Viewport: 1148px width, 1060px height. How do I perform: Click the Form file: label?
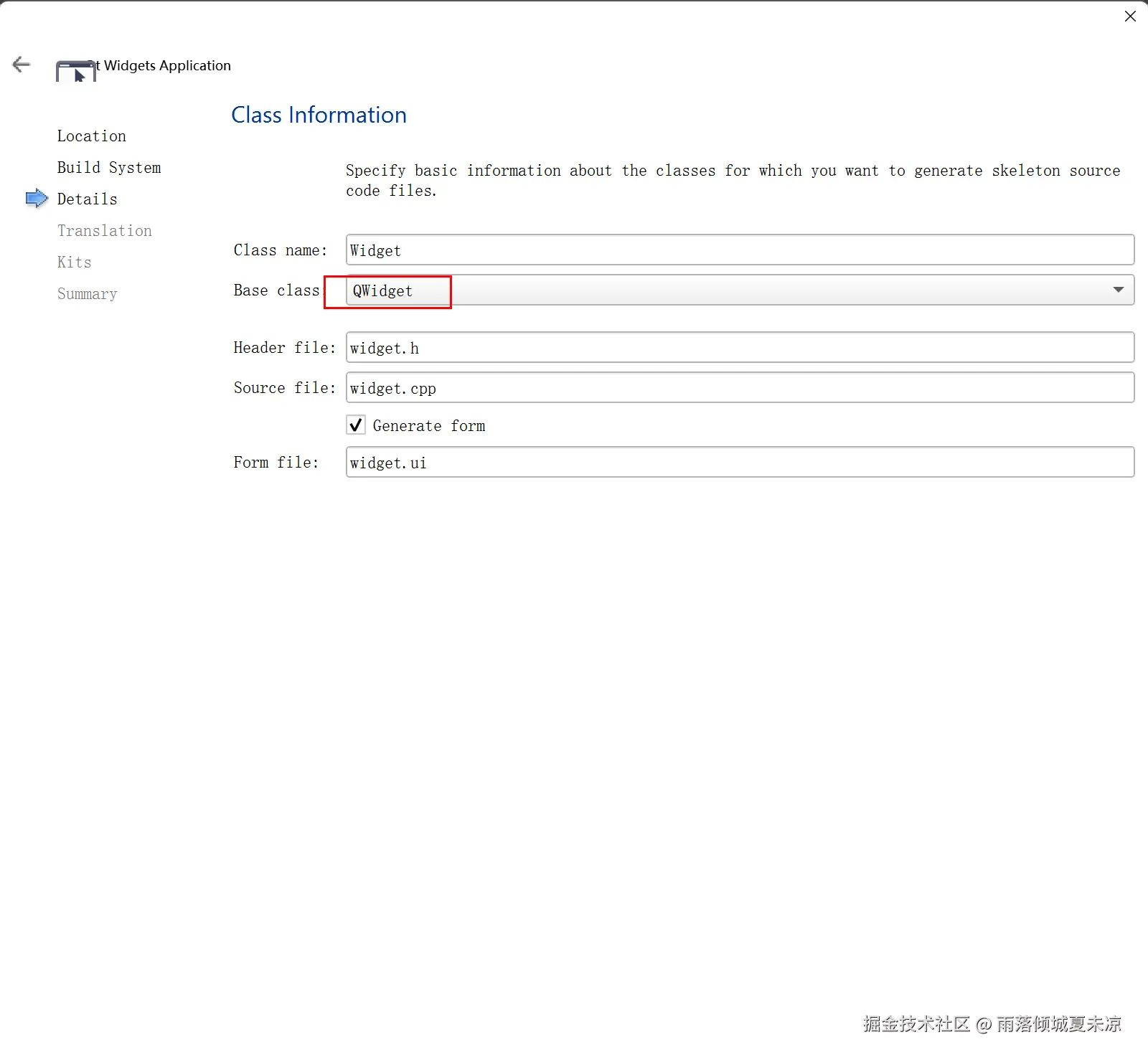[276, 463]
